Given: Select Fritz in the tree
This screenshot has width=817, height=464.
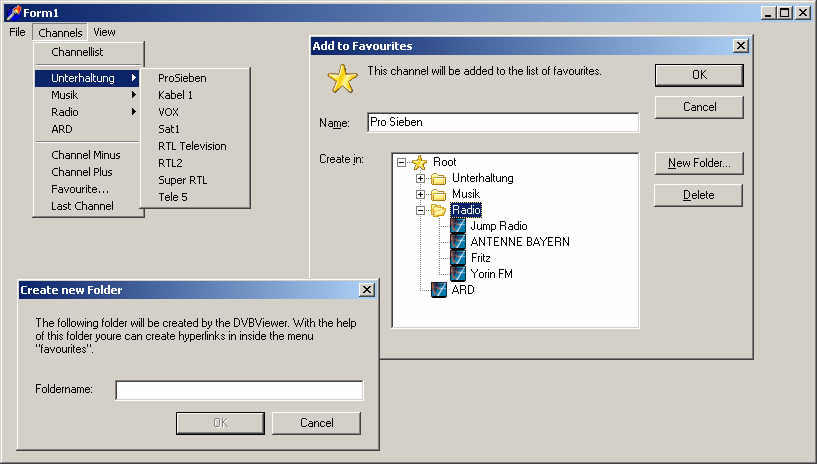Looking at the screenshot, I should (x=480, y=258).
